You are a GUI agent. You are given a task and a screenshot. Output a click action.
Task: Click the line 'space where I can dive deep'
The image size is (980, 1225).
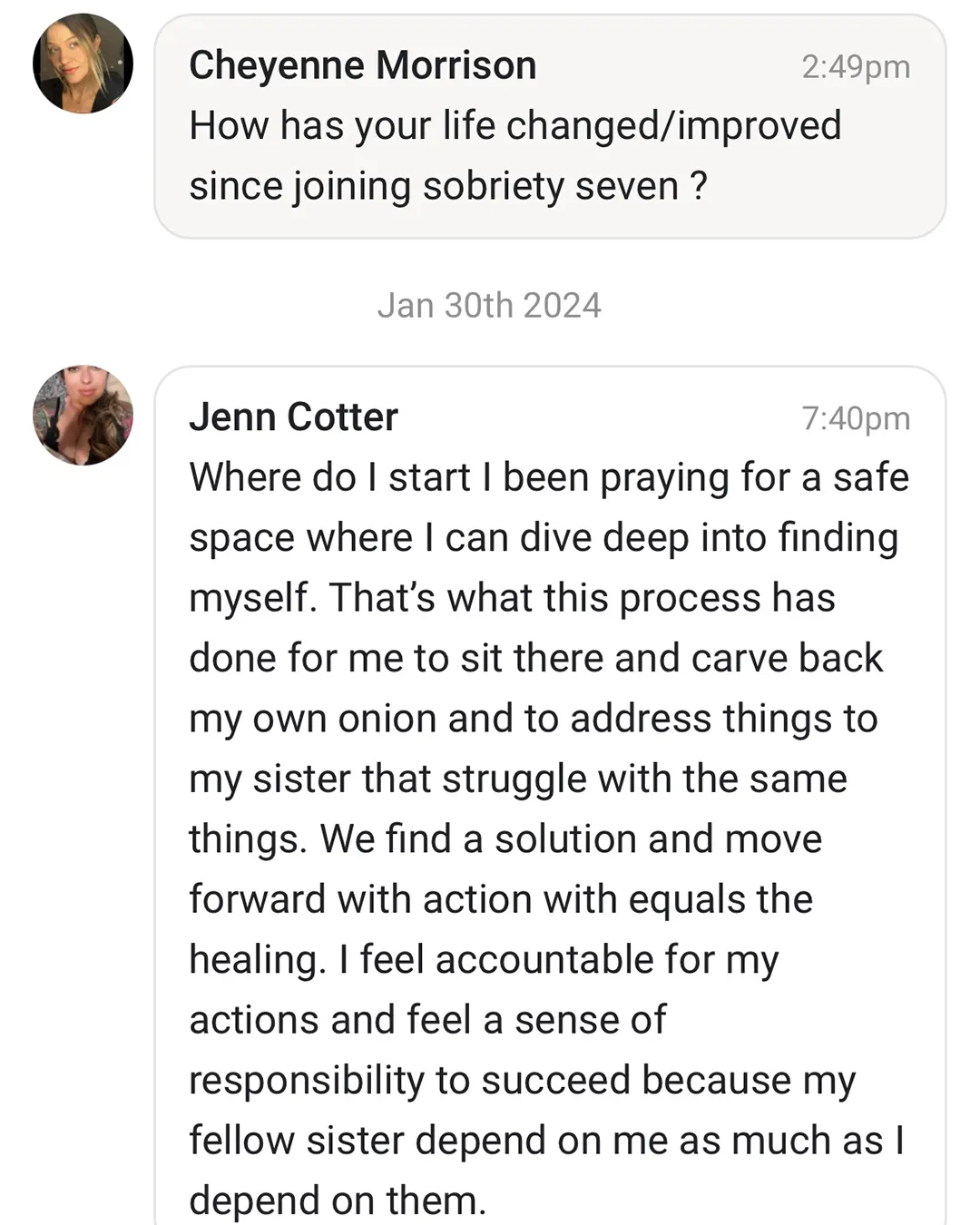click(x=544, y=538)
